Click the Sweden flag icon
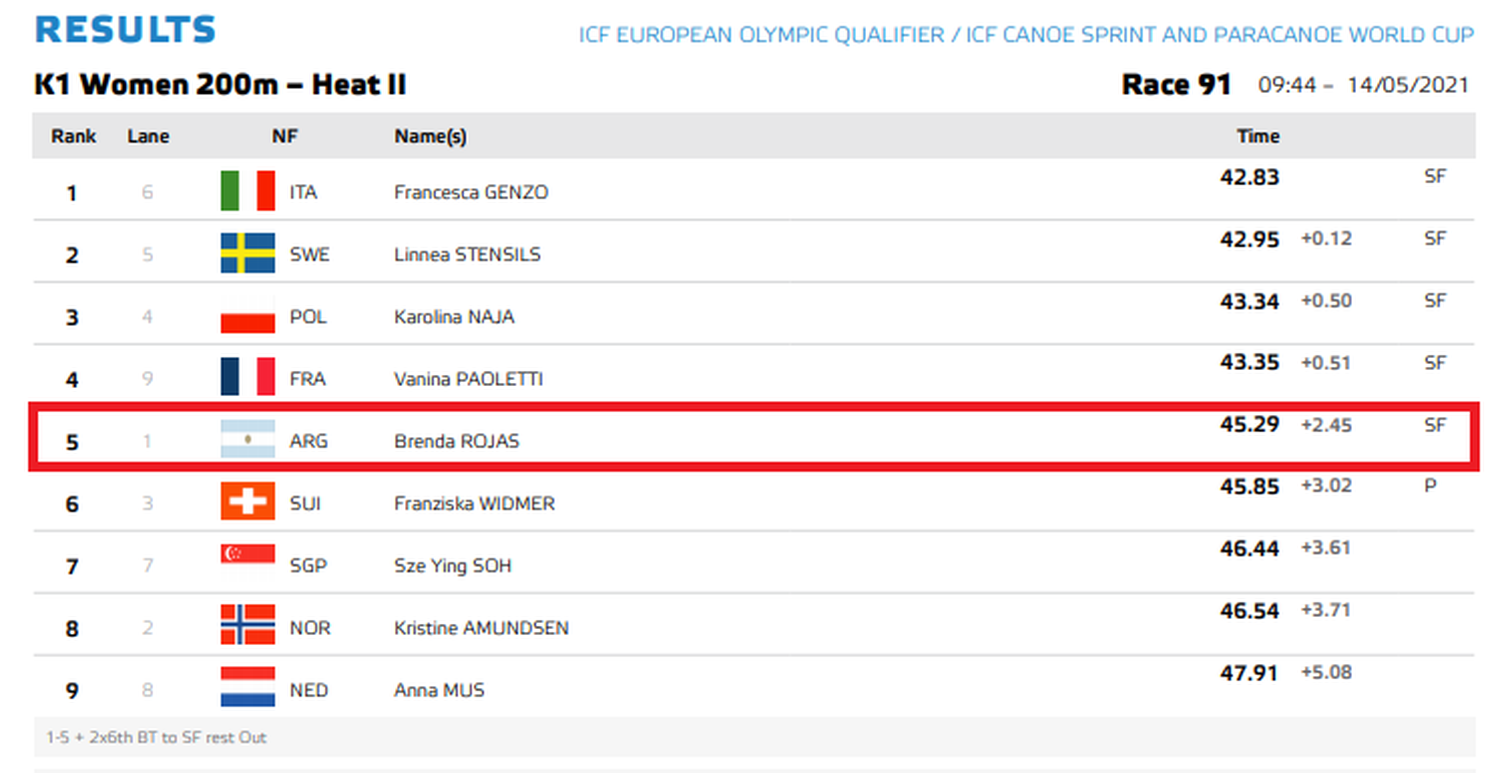Screen dimensions: 1500x773 tap(247, 253)
